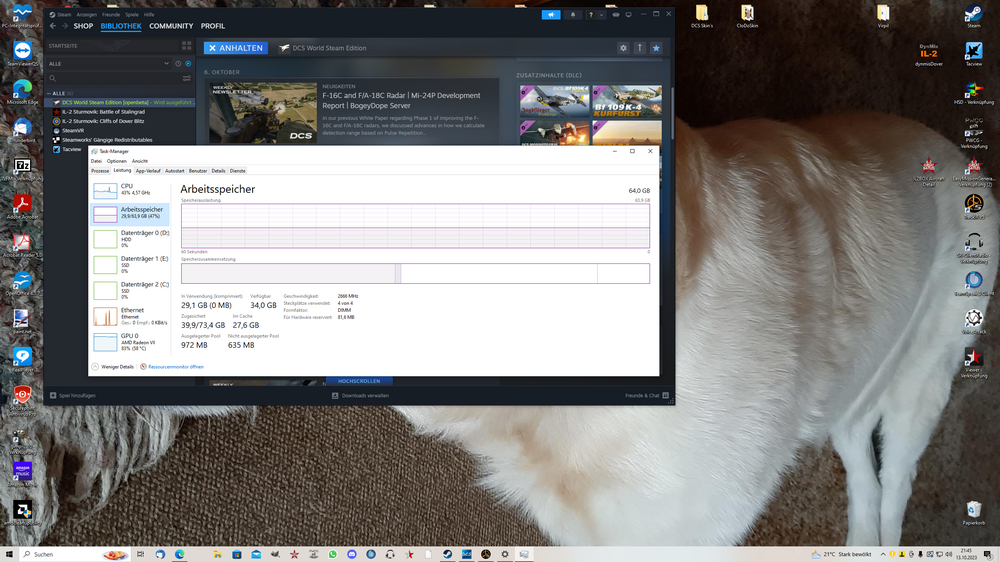Open the game settings gear icon
This screenshot has width=1000, height=562.
pos(623,48)
